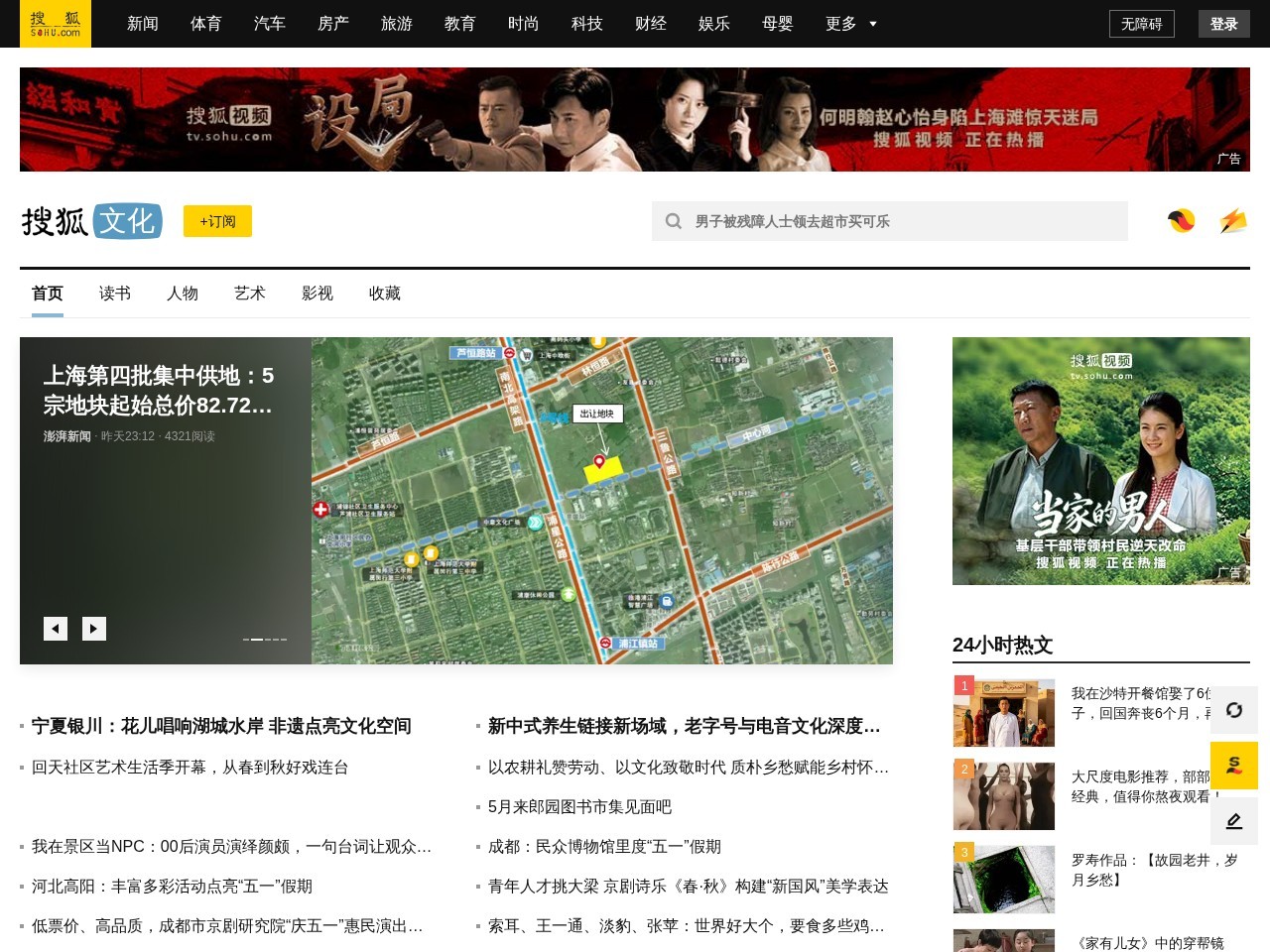Click the 无障碍 accessibility button
Image resolution: width=1270 pixels, height=952 pixels.
pyautogui.click(x=1142, y=24)
